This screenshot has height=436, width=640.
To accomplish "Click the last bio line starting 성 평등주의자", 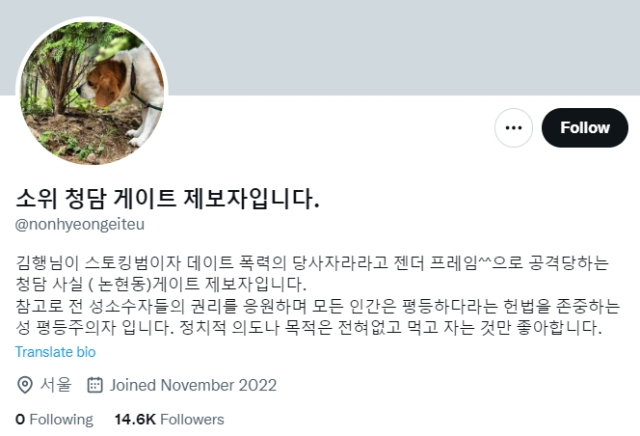I will click(309, 327).
